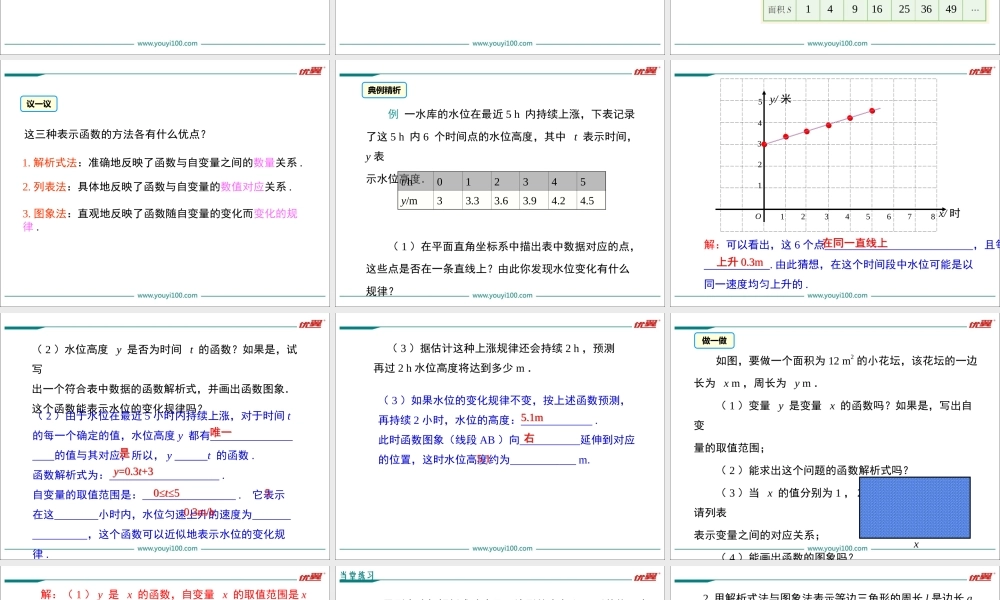Click the origin label O on the graph
This screenshot has height=600, width=1000.
point(757,216)
